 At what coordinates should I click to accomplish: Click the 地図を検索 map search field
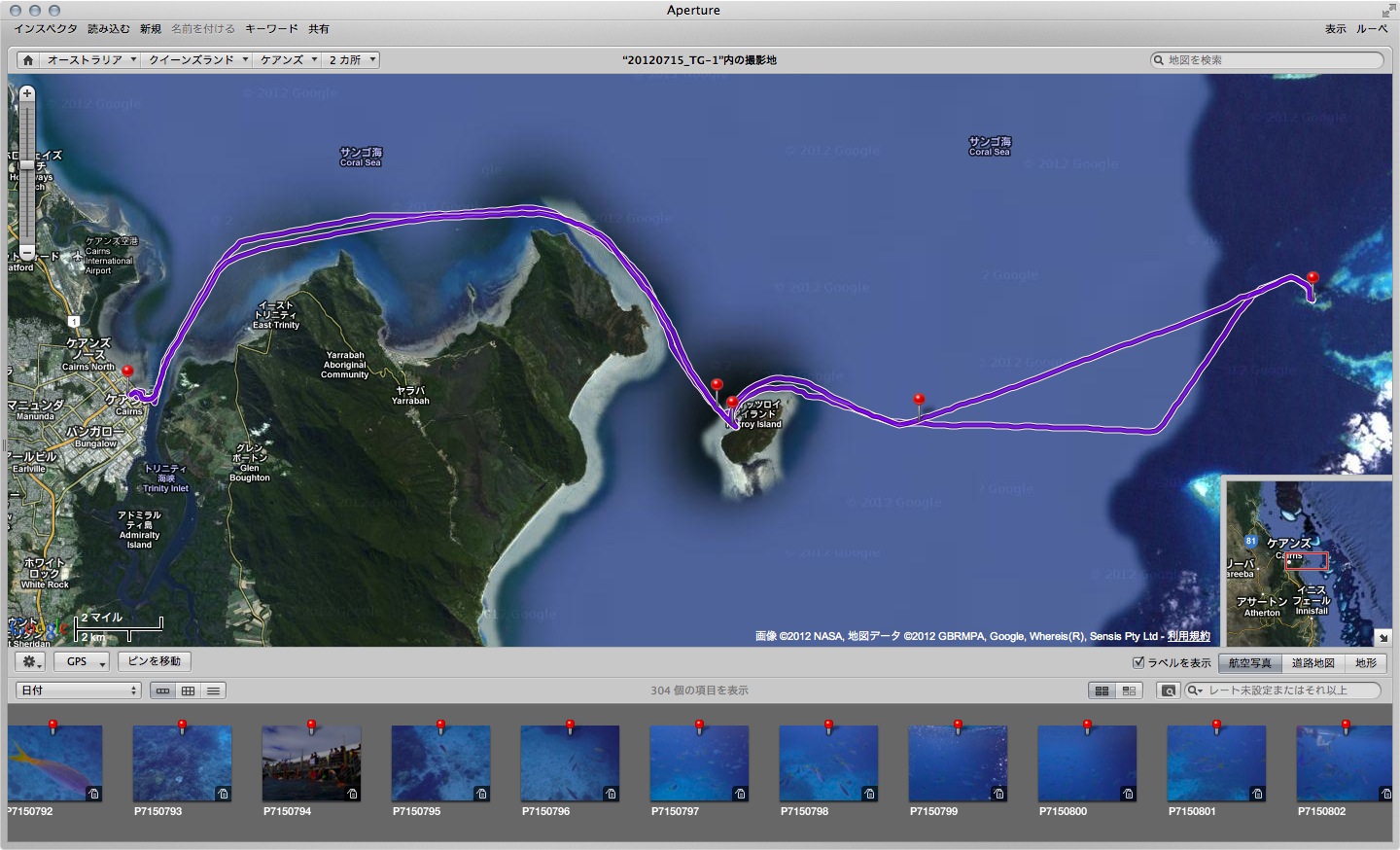pos(1267,60)
